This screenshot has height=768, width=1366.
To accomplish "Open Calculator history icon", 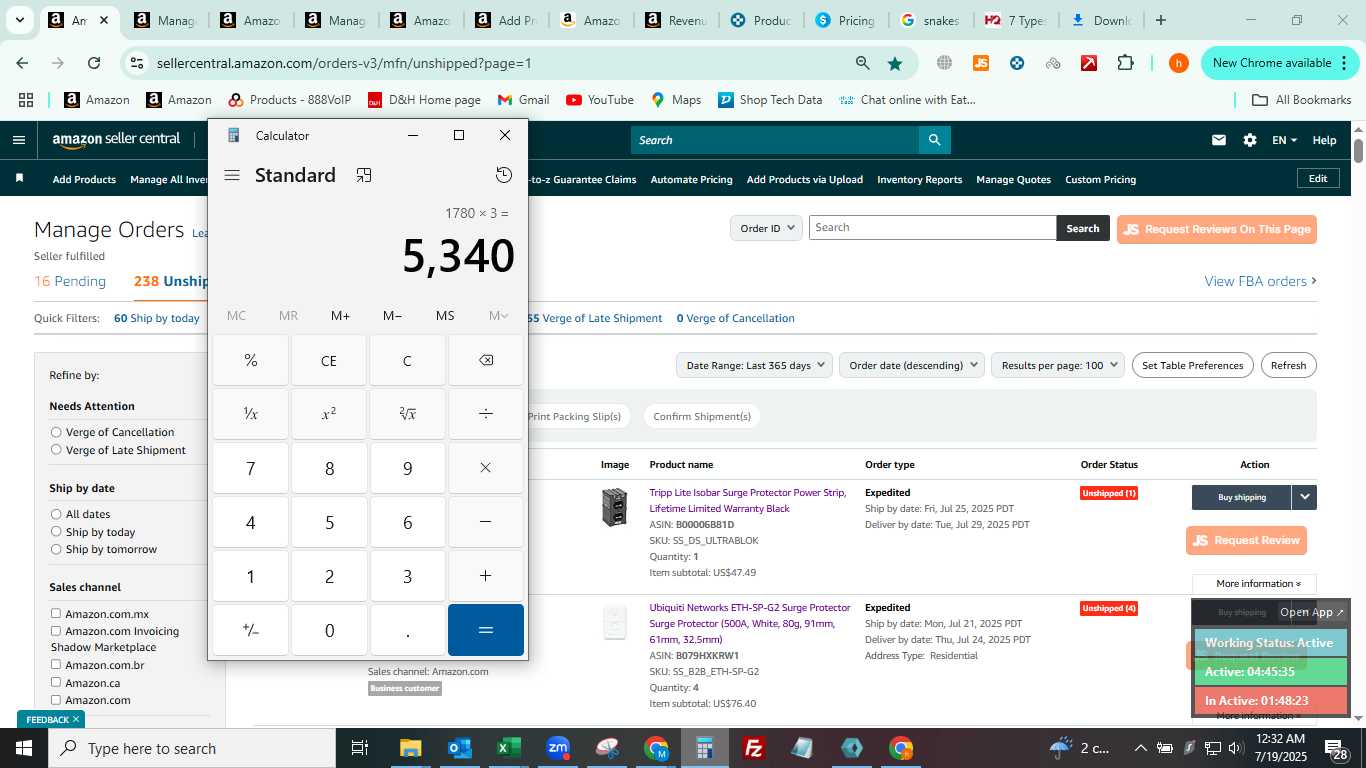I will (504, 175).
